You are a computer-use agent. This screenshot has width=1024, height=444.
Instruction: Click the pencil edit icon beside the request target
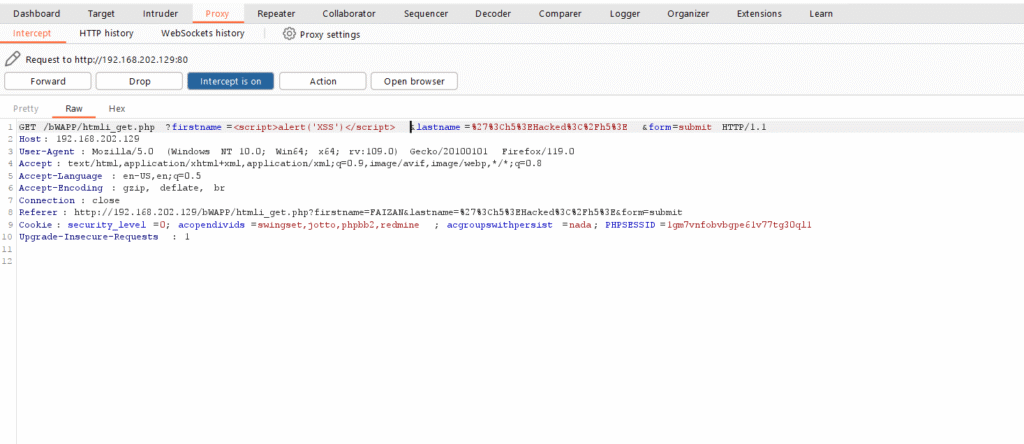(12, 59)
